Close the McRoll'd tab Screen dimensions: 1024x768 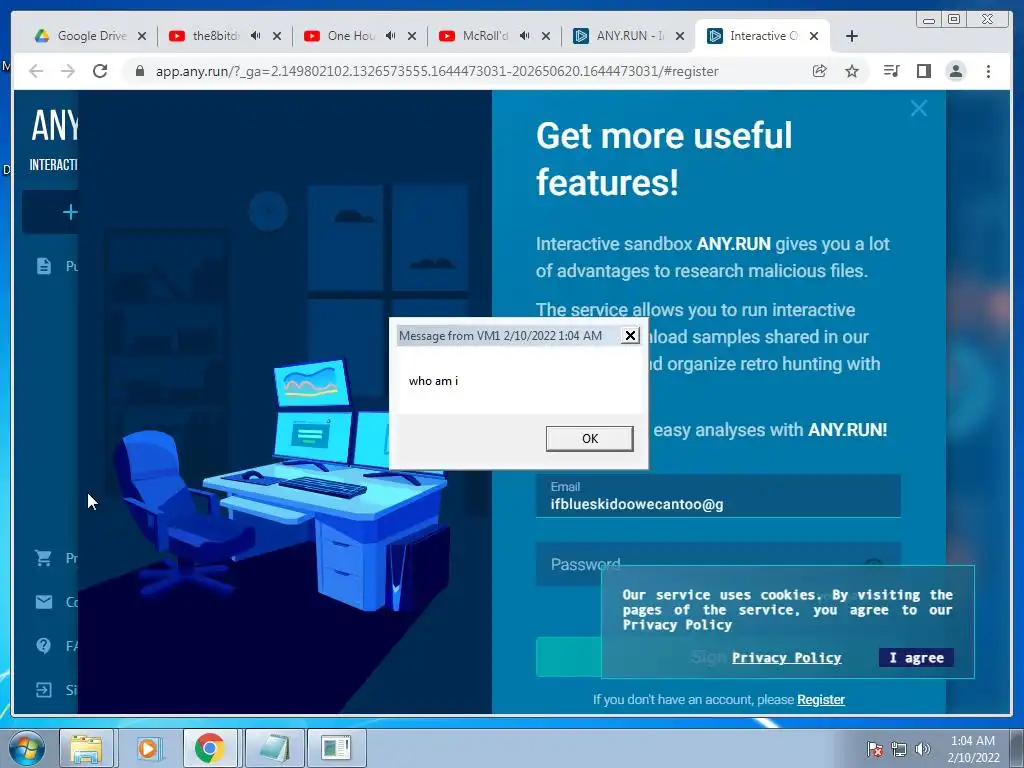(x=546, y=36)
